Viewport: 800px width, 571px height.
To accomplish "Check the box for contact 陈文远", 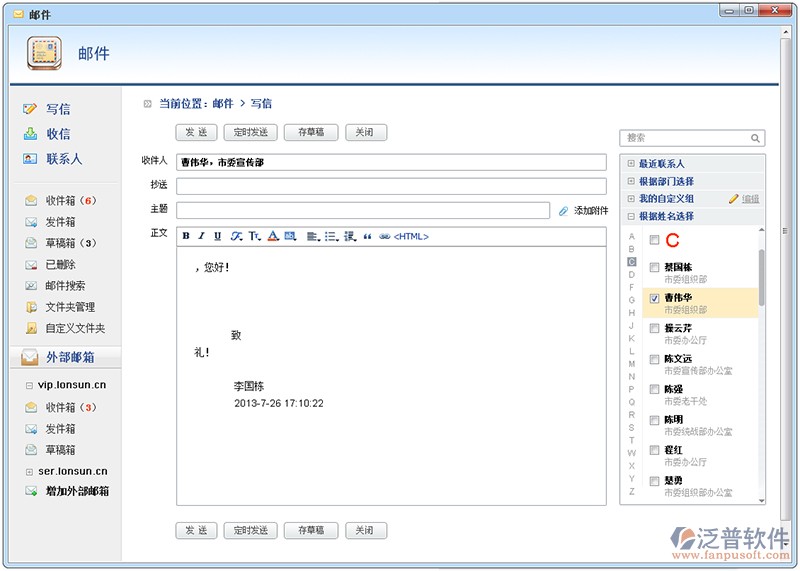I will (x=654, y=359).
